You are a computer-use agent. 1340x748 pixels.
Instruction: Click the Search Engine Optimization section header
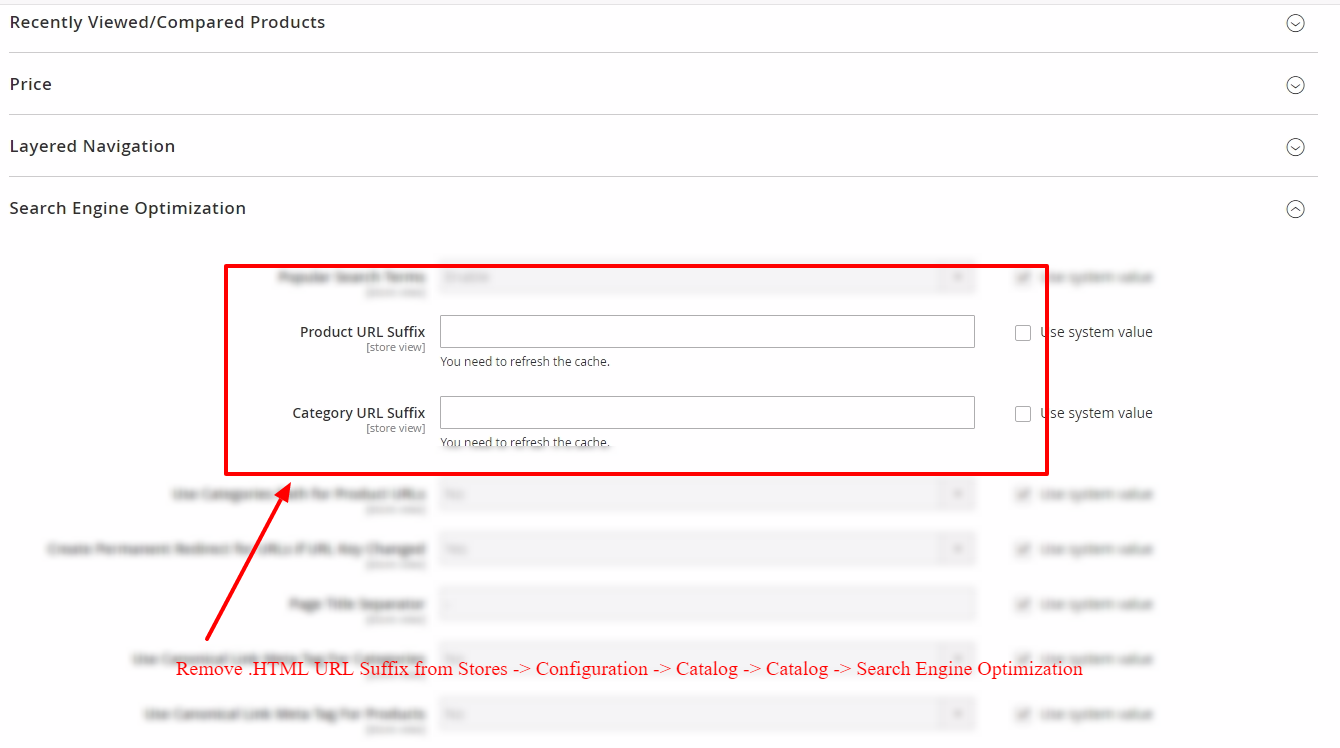[x=128, y=208]
